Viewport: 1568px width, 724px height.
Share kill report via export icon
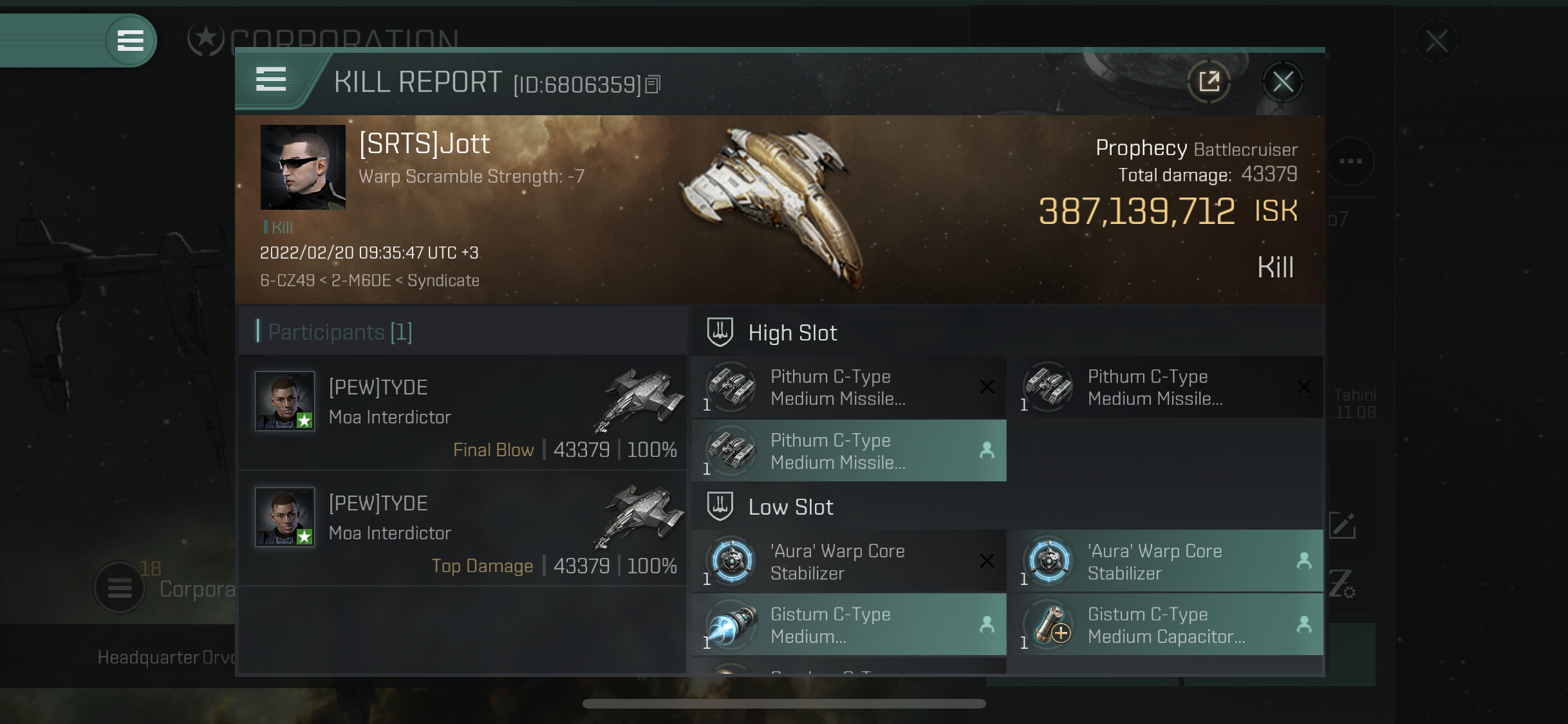(1209, 82)
